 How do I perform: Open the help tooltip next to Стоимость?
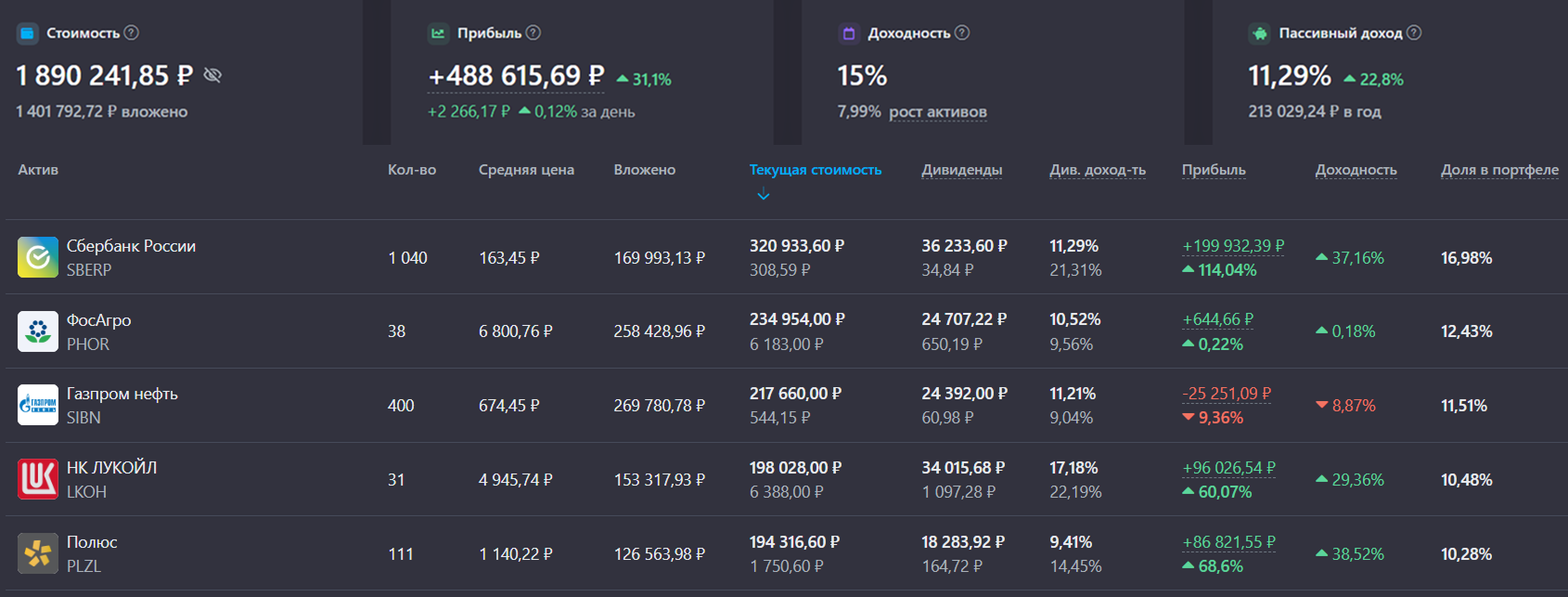pyautogui.click(x=132, y=32)
